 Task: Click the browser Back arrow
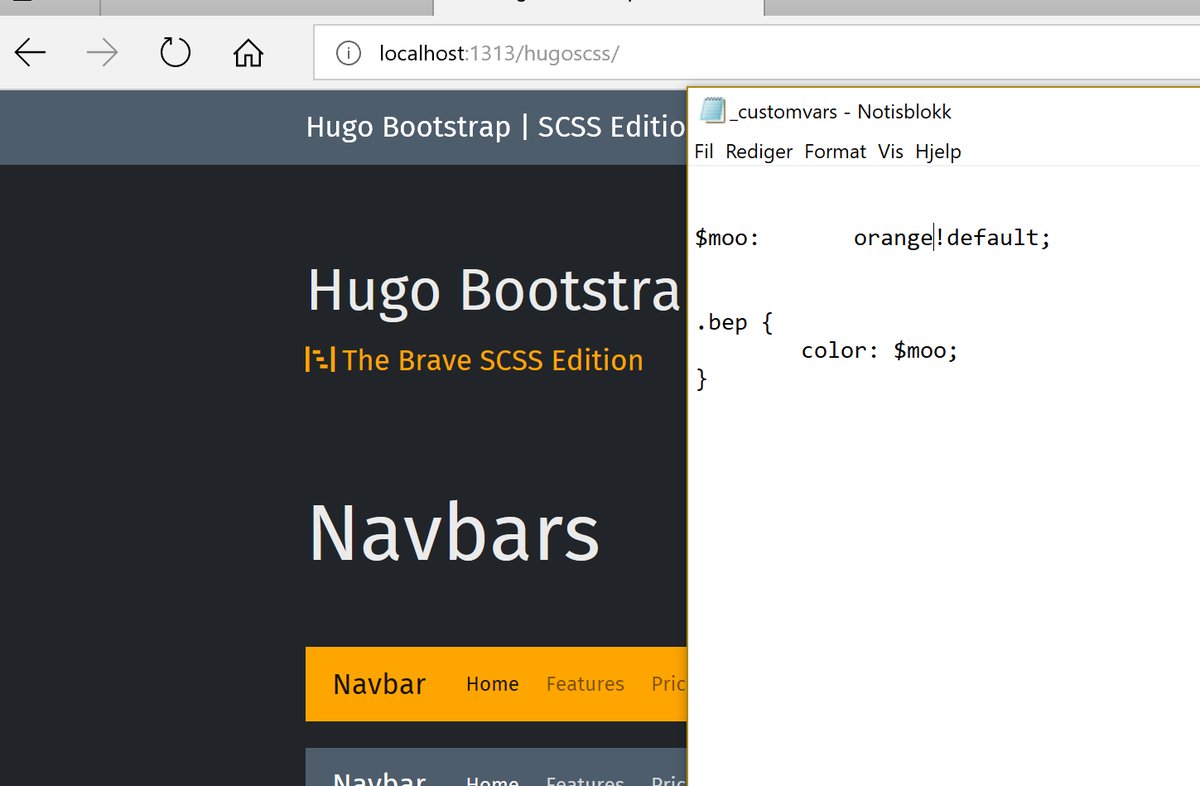point(31,52)
